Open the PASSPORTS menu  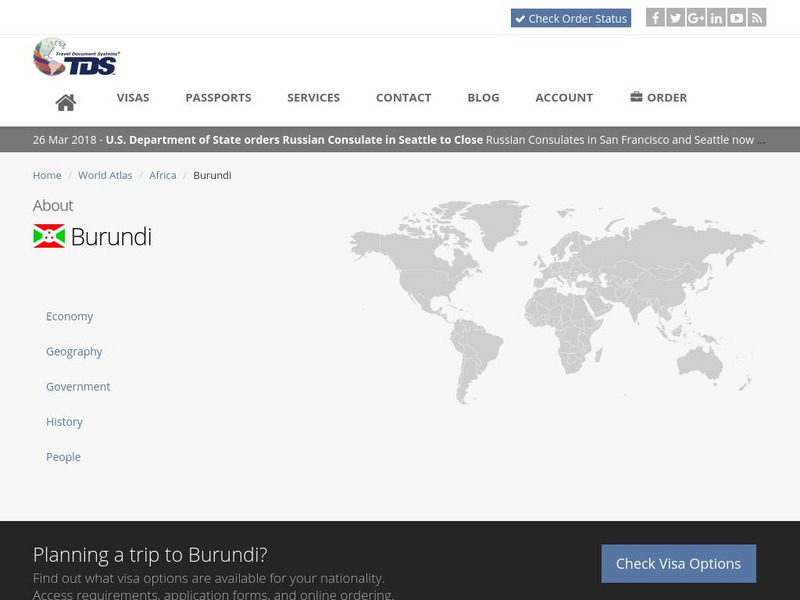click(217, 97)
